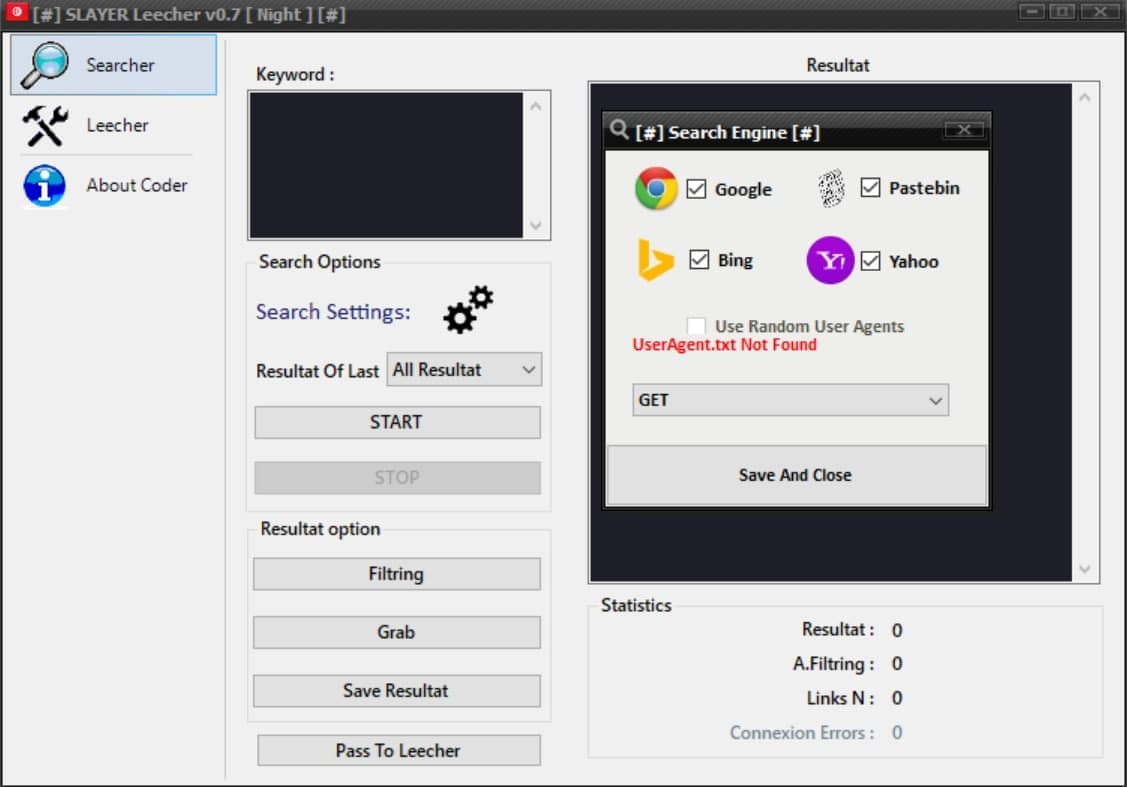Click the Resultat panel scrollbar
The height and width of the screenshot is (787, 1127).
(1085, 330)
